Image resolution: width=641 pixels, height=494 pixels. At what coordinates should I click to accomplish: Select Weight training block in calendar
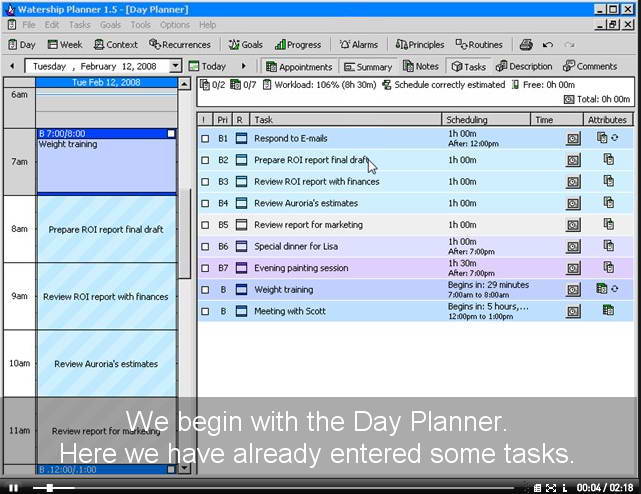[x=107, y=162]
